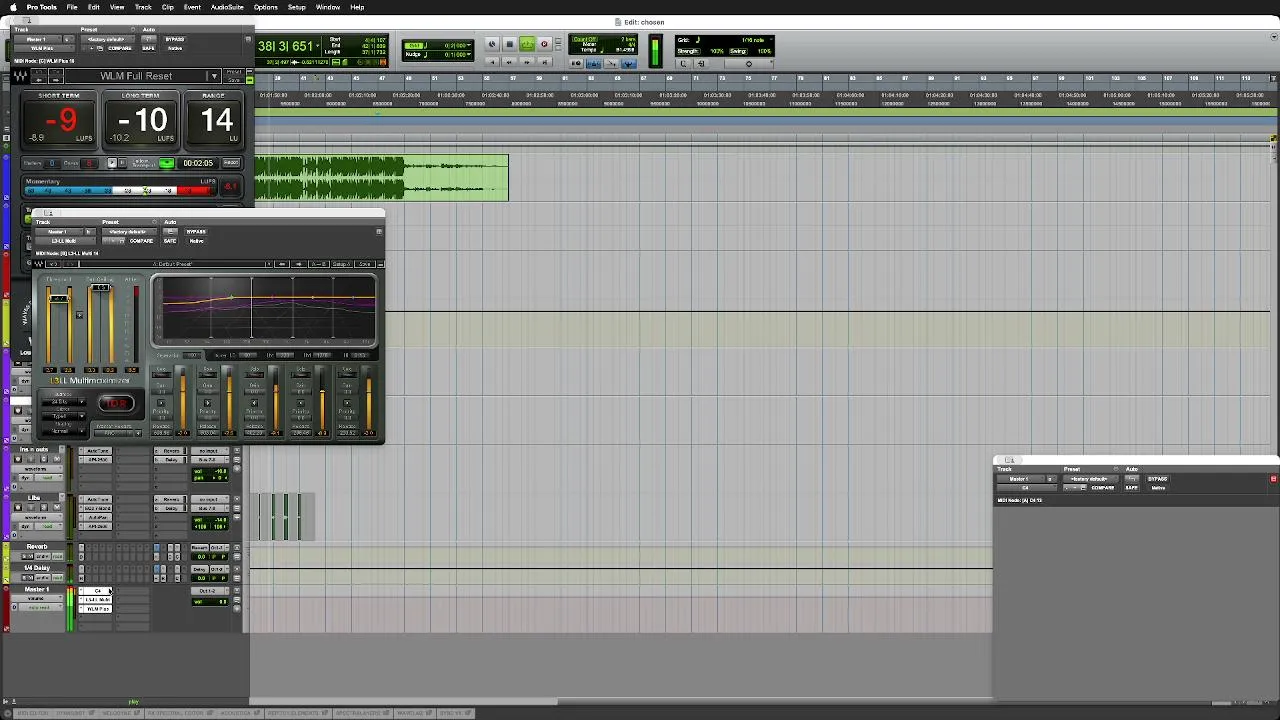
Task: Open the Window menu
Action: (328, 7)
